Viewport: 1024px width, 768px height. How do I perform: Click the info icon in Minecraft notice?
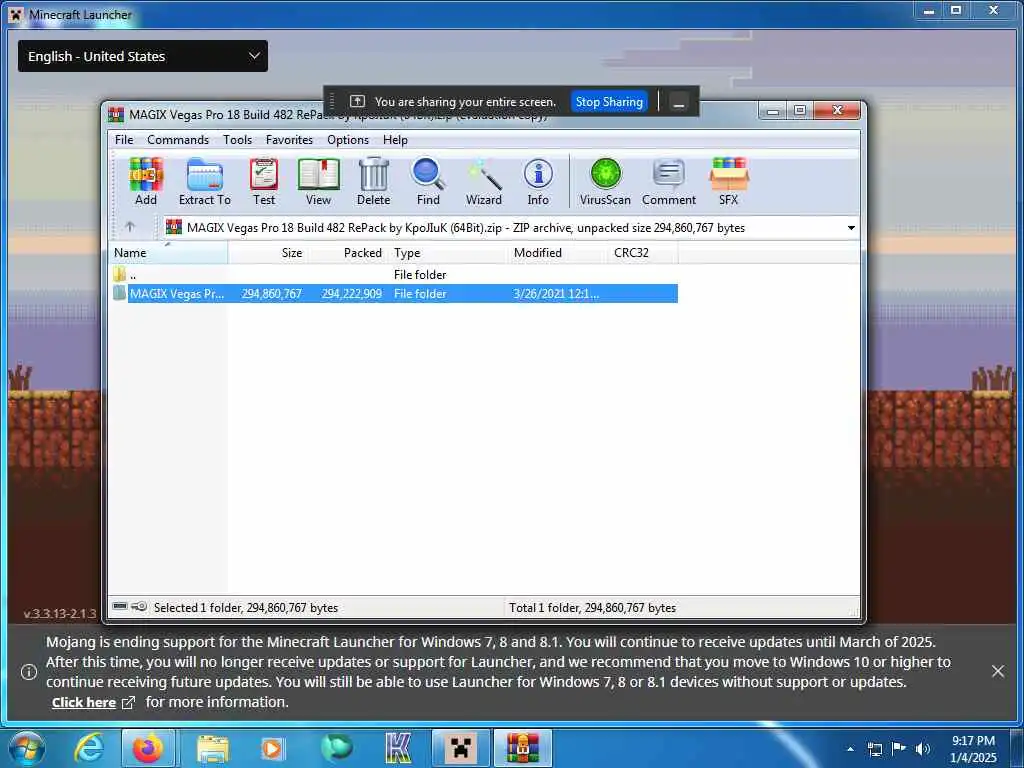pos(29,671)
